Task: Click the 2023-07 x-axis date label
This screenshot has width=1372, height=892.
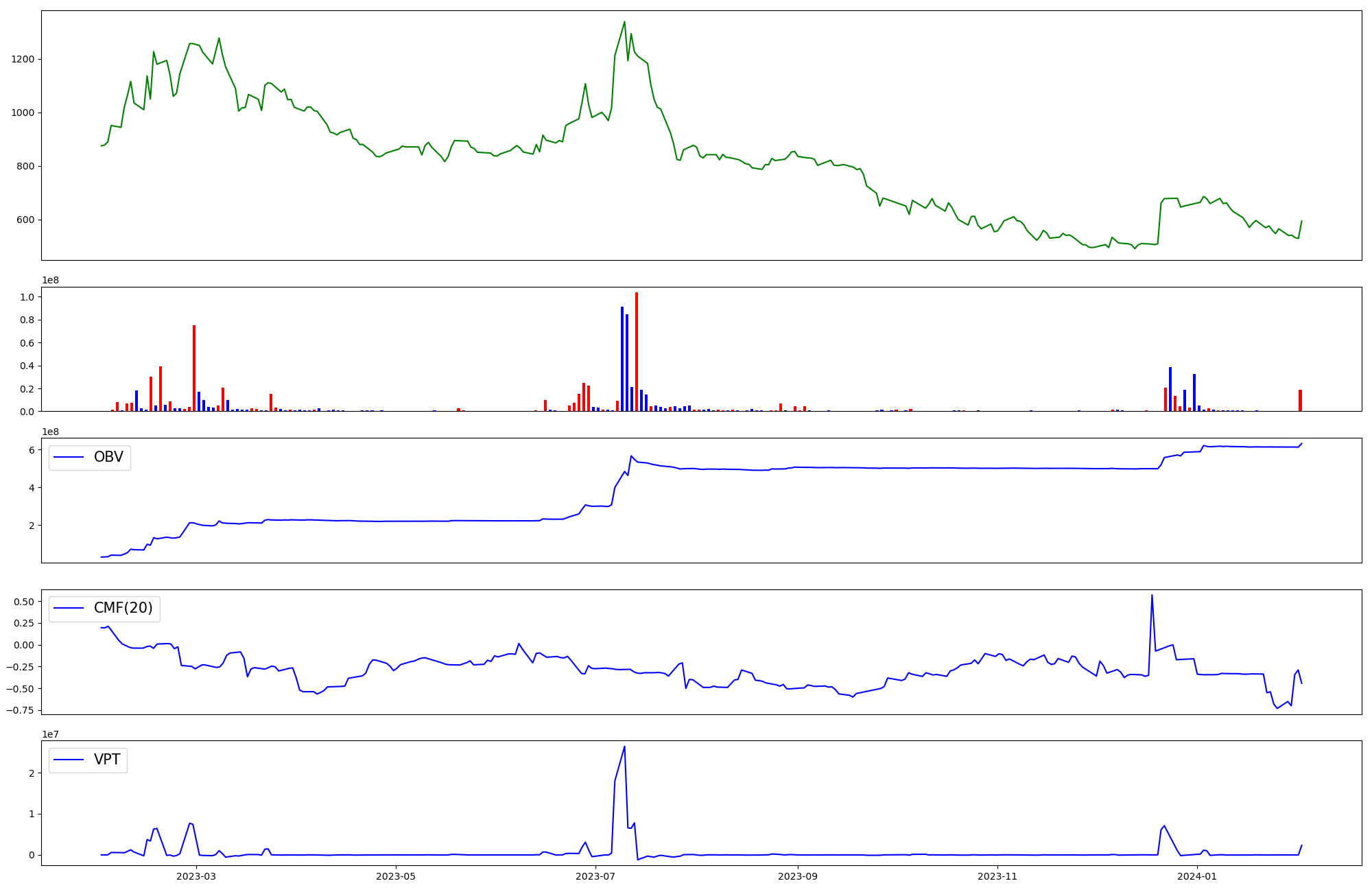Action: coord(595,876)
